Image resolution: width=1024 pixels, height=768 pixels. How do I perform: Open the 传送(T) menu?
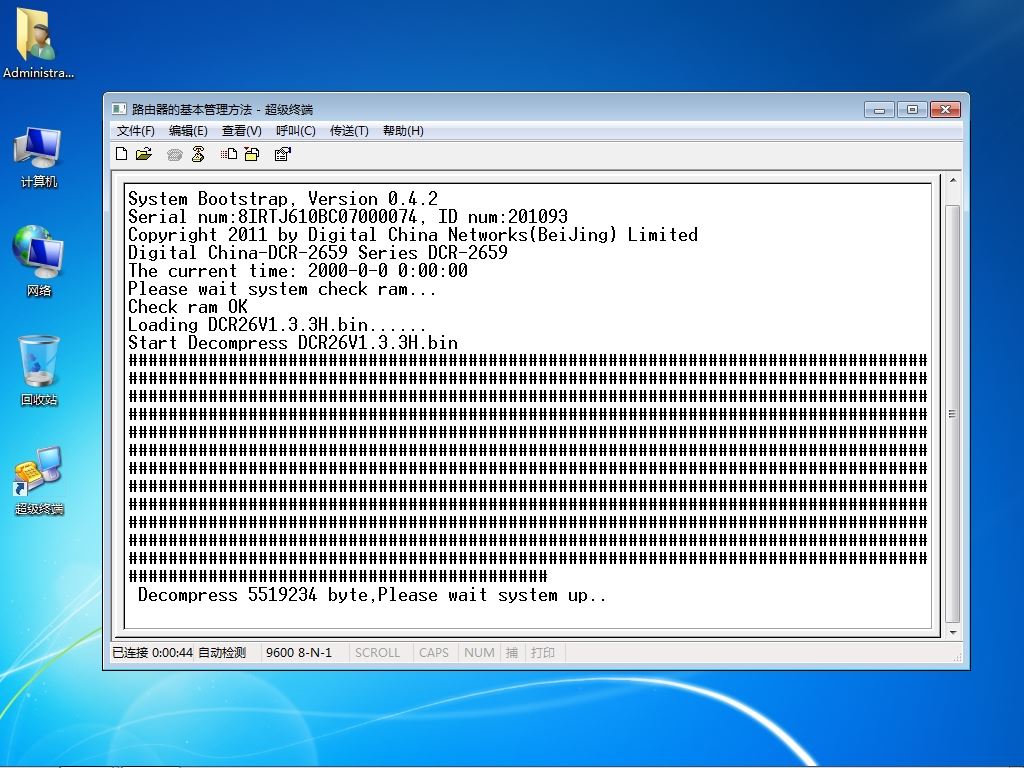click(x=349, y=131)
